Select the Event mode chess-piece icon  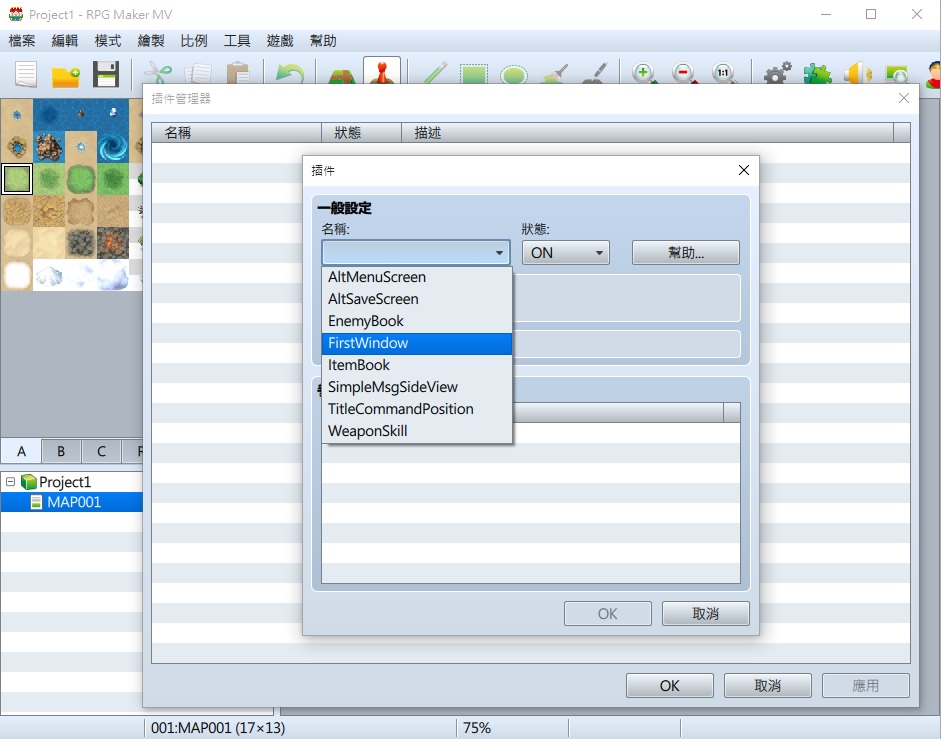click(382, 72)
